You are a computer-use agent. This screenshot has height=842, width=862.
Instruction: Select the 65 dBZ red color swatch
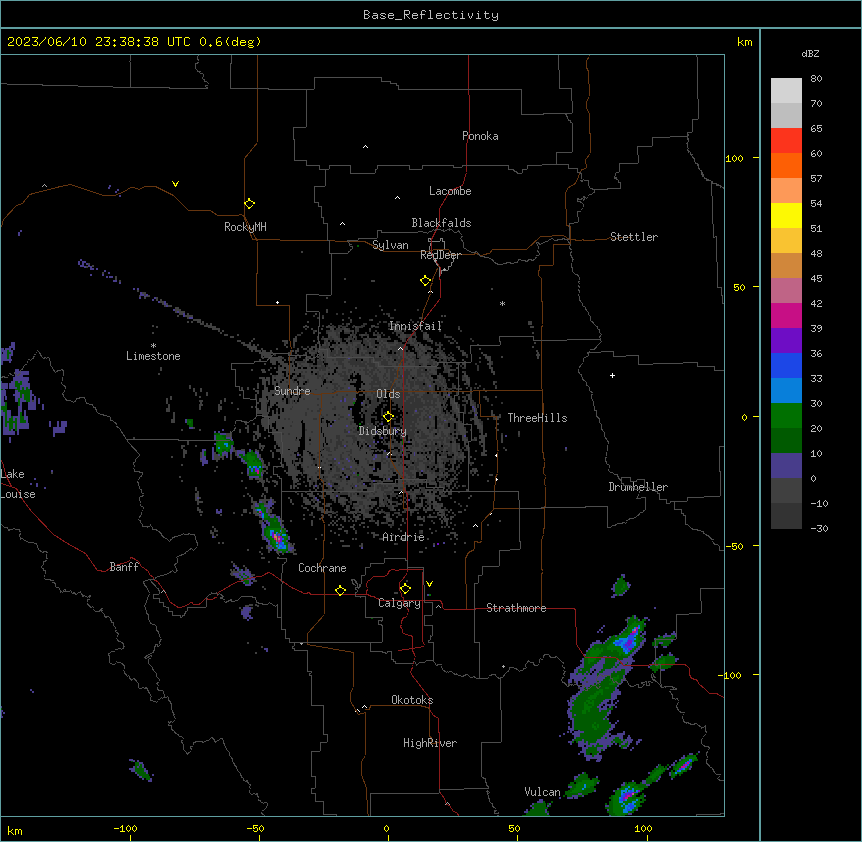coord(786,140)
